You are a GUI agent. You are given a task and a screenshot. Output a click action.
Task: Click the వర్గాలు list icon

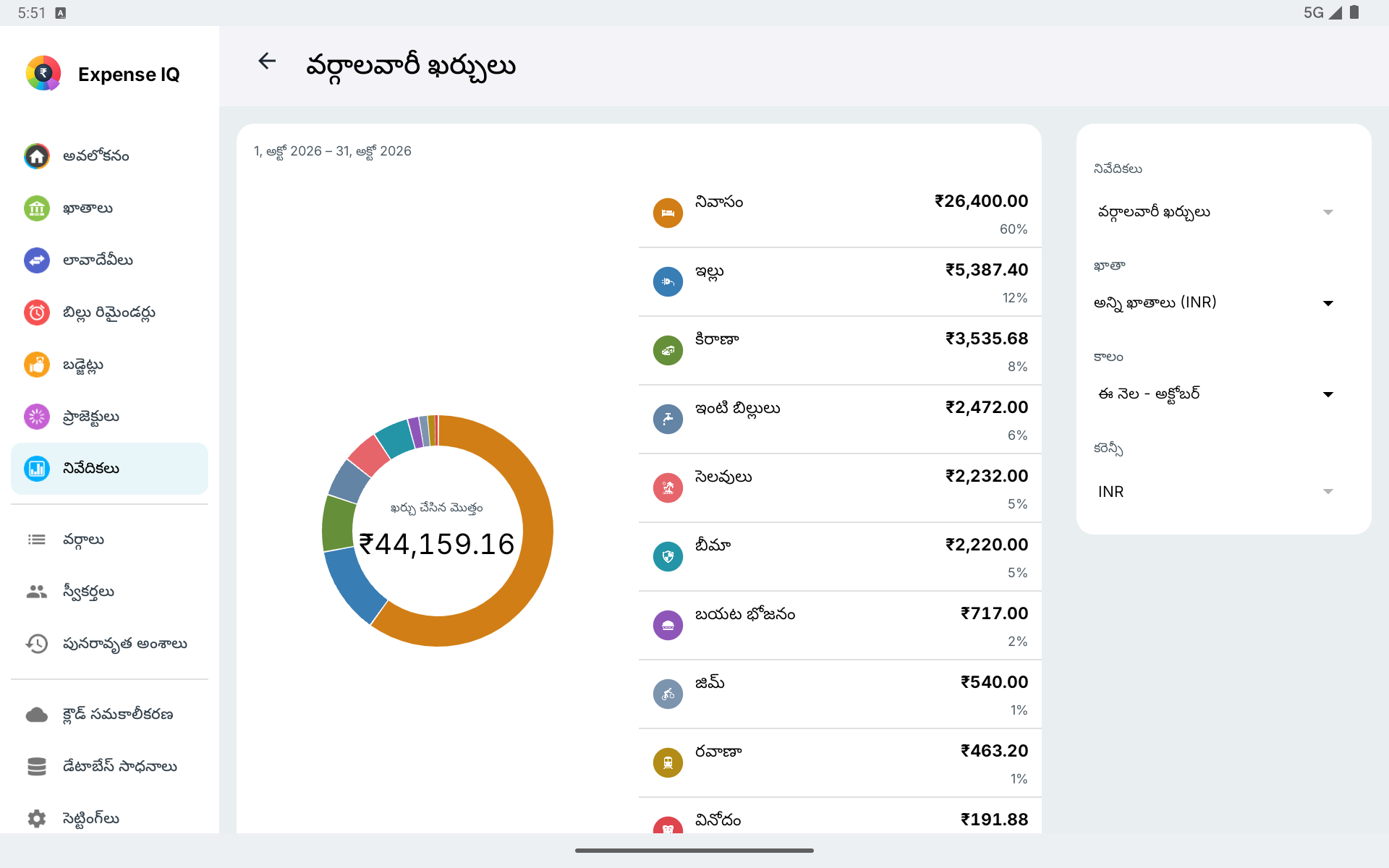37,540
